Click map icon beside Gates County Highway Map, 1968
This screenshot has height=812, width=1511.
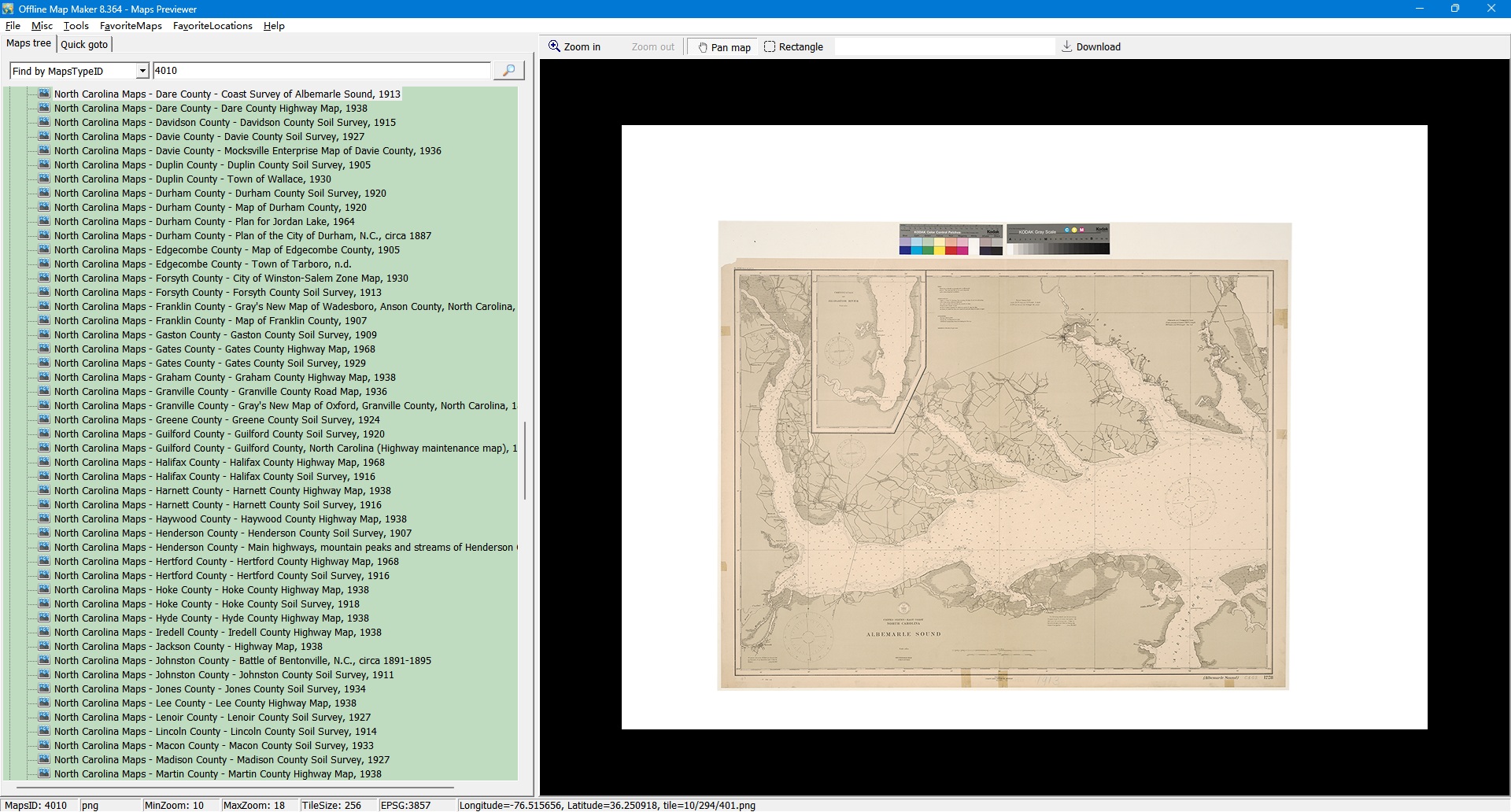[44, 349]
